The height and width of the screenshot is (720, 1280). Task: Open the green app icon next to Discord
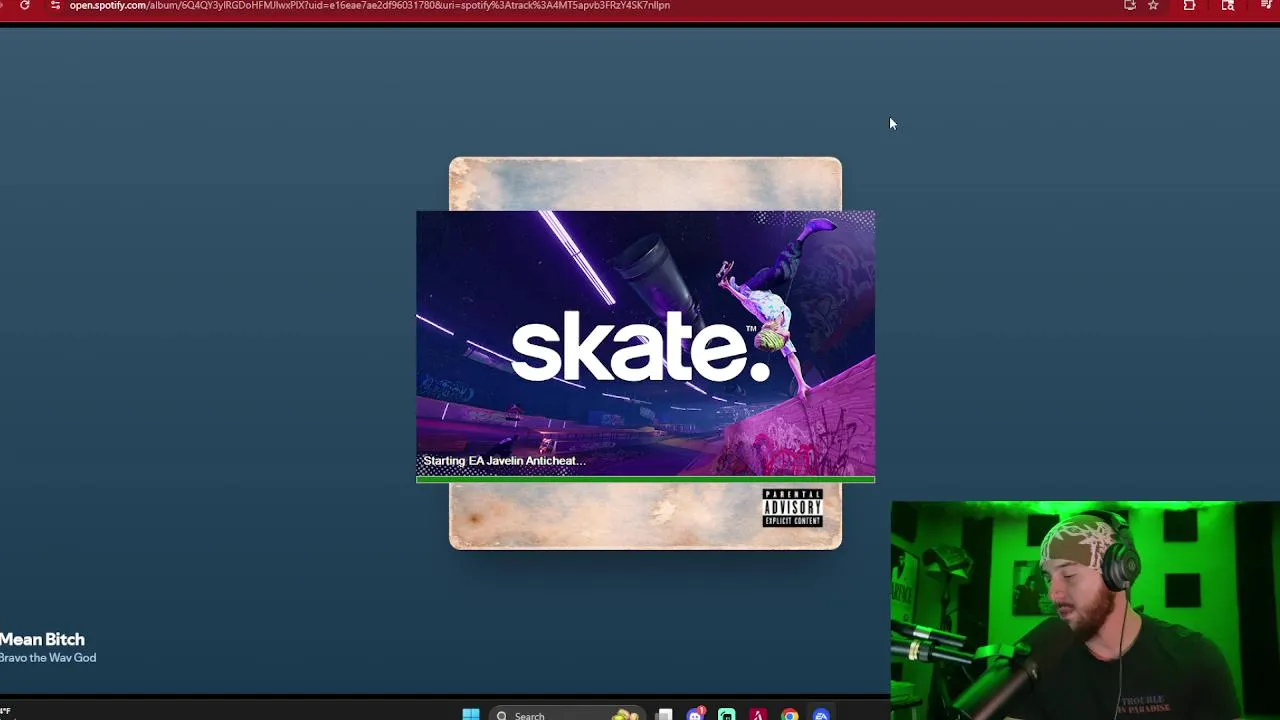(x=727, y=714)
